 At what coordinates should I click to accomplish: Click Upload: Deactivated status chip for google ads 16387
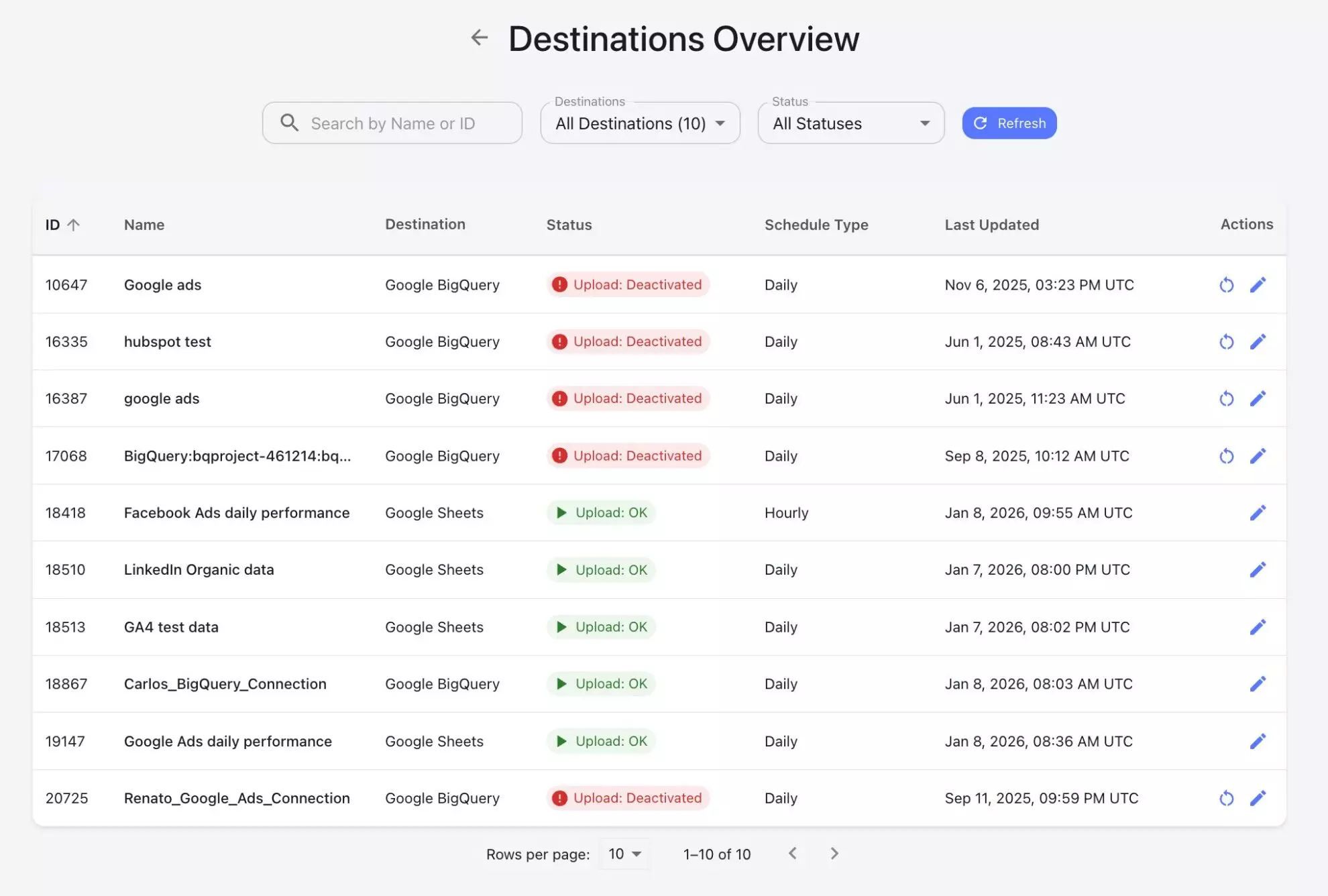pyautogui.click(x=628, y=399)
